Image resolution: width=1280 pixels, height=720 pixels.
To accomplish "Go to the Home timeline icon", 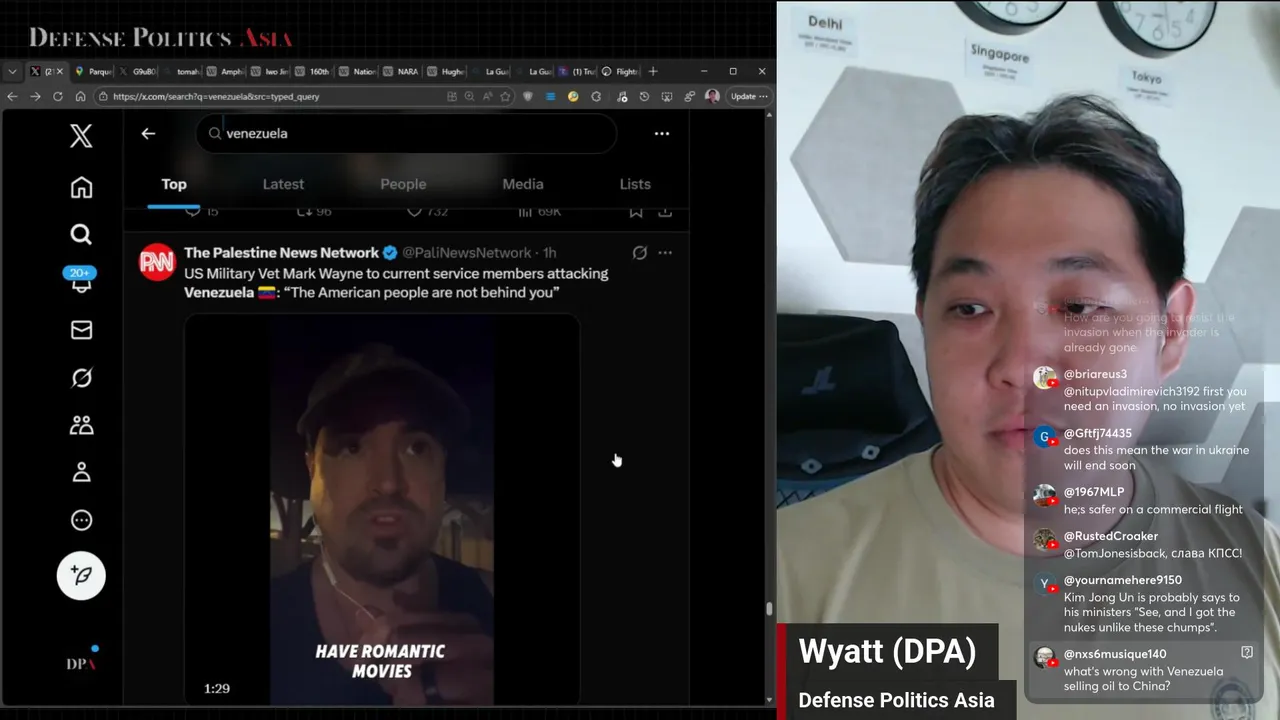I will point(81,187).
